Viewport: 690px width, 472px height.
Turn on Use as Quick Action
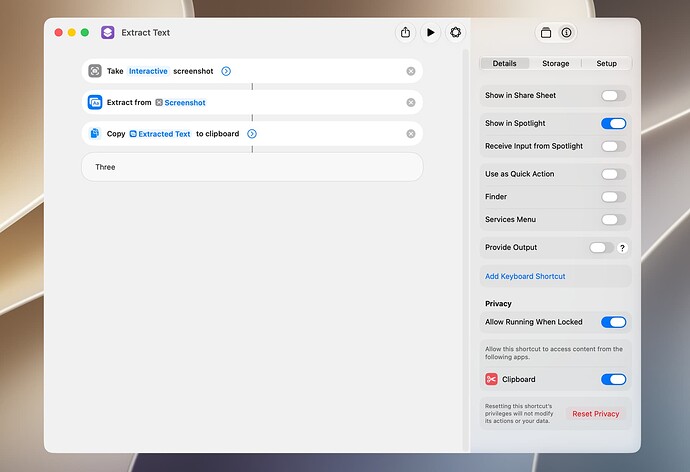[x=613, y=174]
